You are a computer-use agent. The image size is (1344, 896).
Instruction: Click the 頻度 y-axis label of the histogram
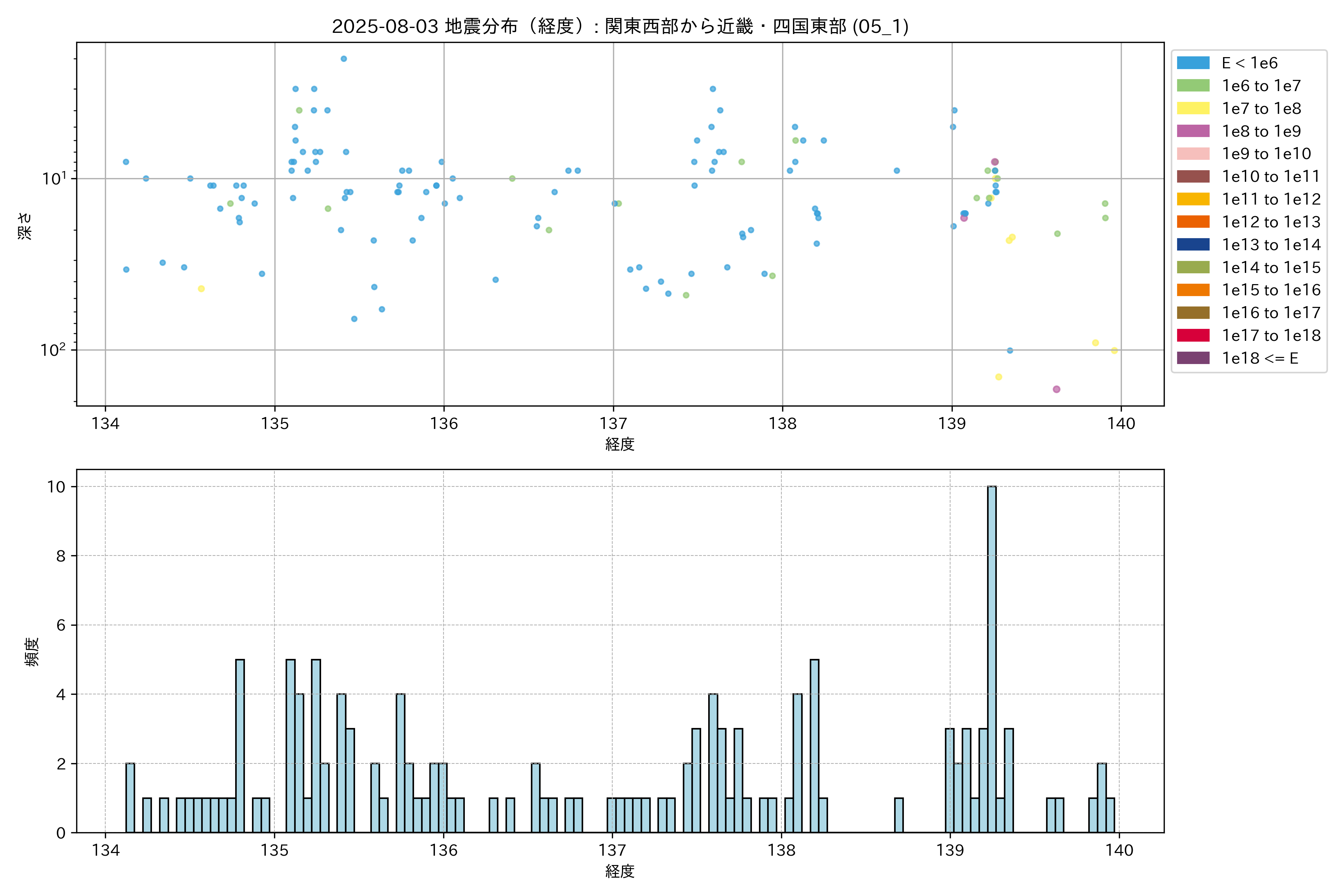[32, 651]
